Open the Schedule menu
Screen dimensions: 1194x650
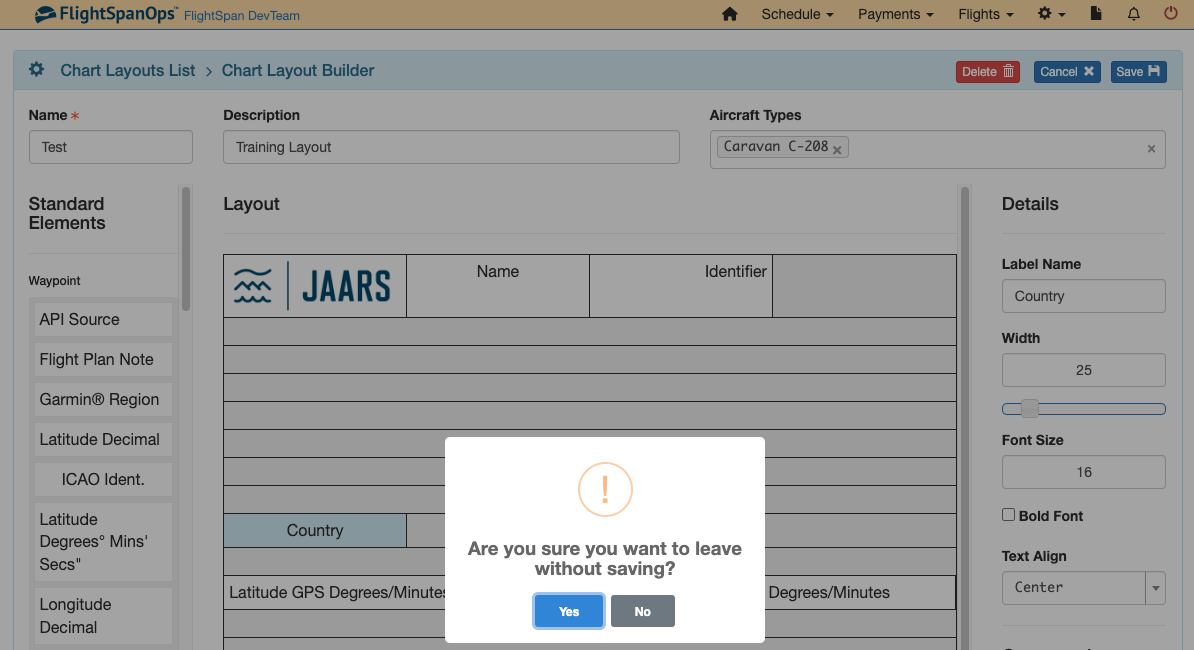click(x=797, y=14)
